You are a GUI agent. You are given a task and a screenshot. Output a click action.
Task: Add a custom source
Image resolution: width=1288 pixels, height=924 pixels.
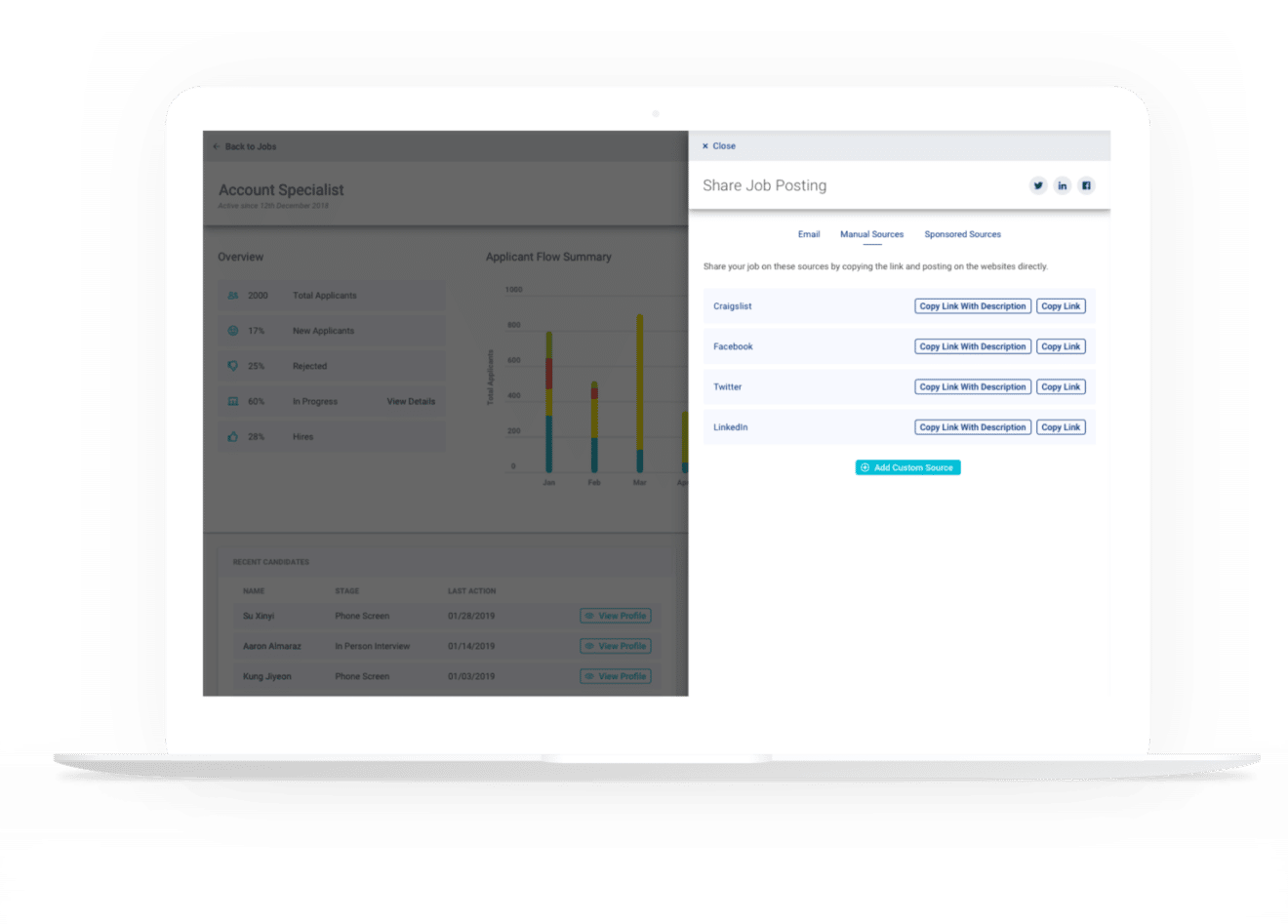click(907, 467)
